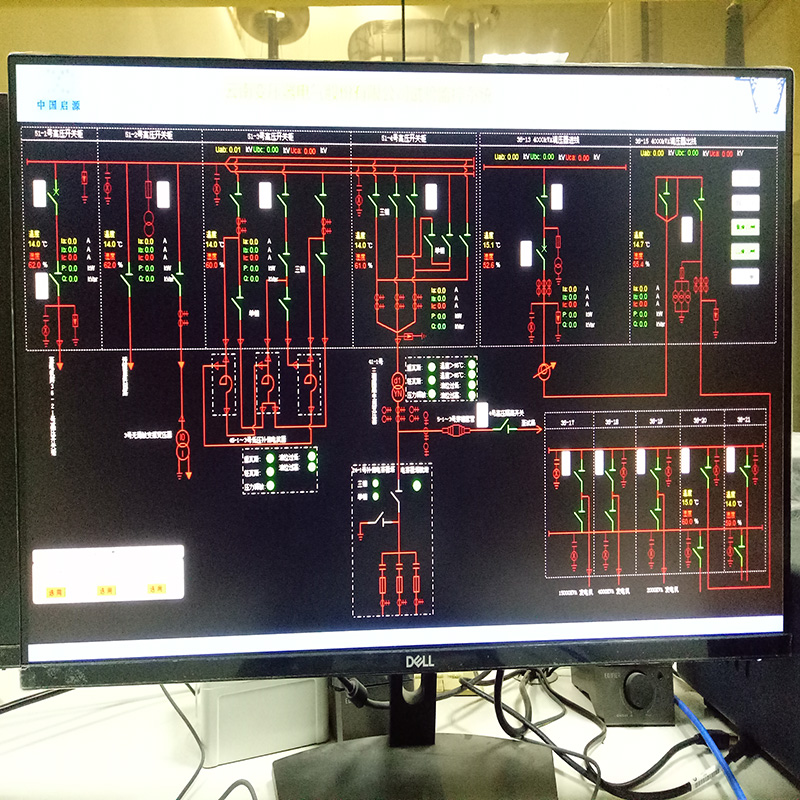
Task: Click the transformer with arrow below 3B-13
Action: [x=546, y=371]
